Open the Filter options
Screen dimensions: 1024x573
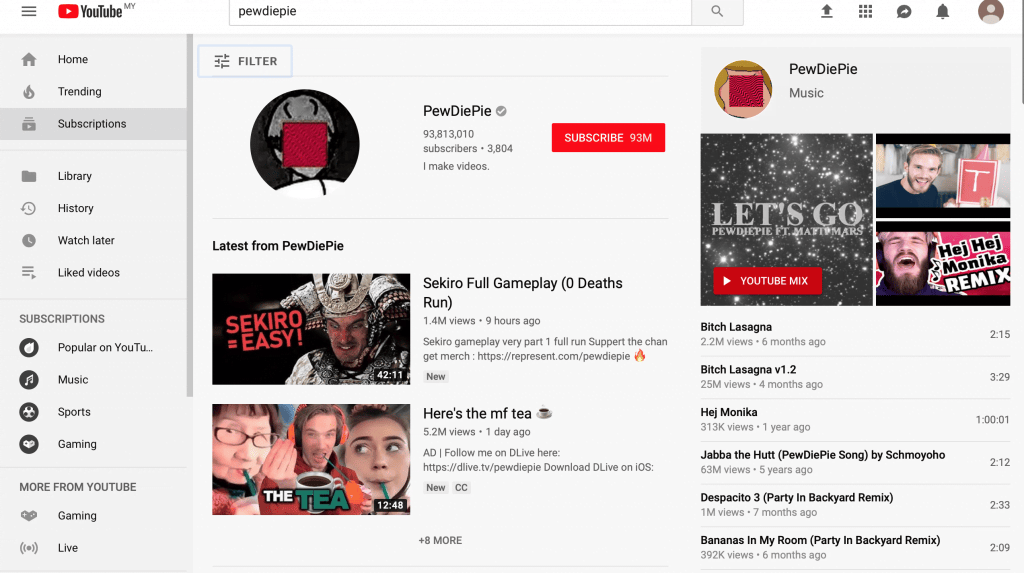click(246, 61)
